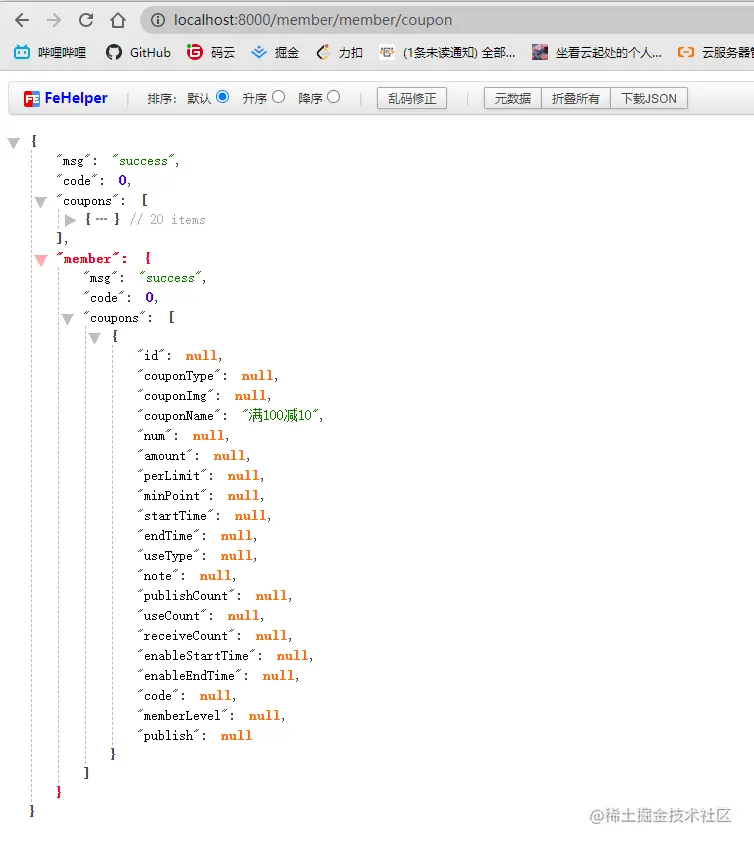The height and width of the screenshot is (847, 754).
Task: Click the "publishCount" key
Action: [x=186, y=596]
